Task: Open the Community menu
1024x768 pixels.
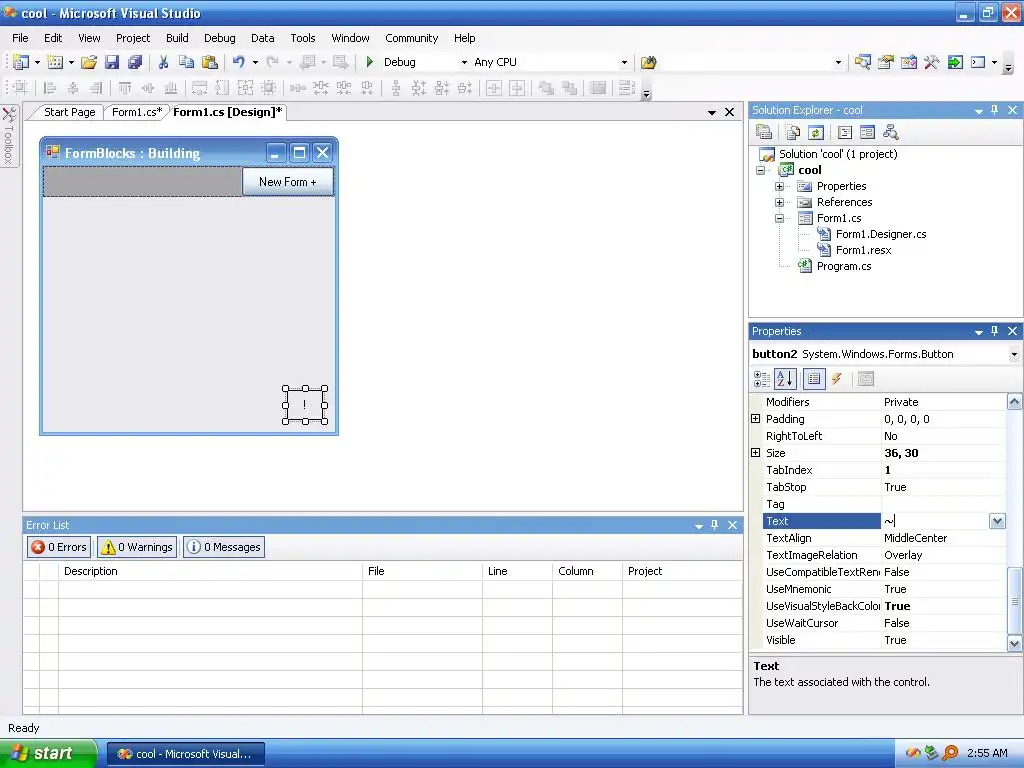Action: click(x=411, y=38)
